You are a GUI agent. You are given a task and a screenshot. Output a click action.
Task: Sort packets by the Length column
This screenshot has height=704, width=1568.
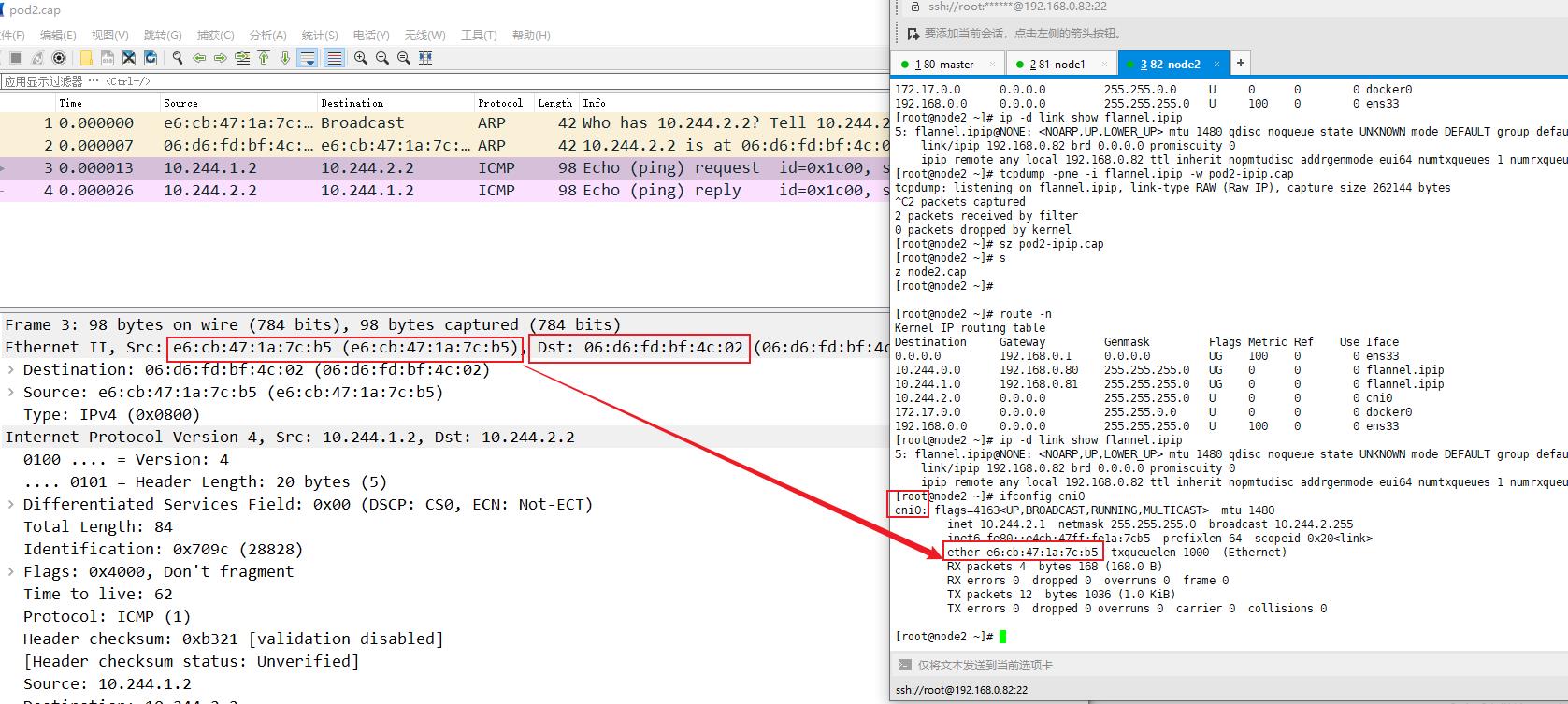click(554, 103)
